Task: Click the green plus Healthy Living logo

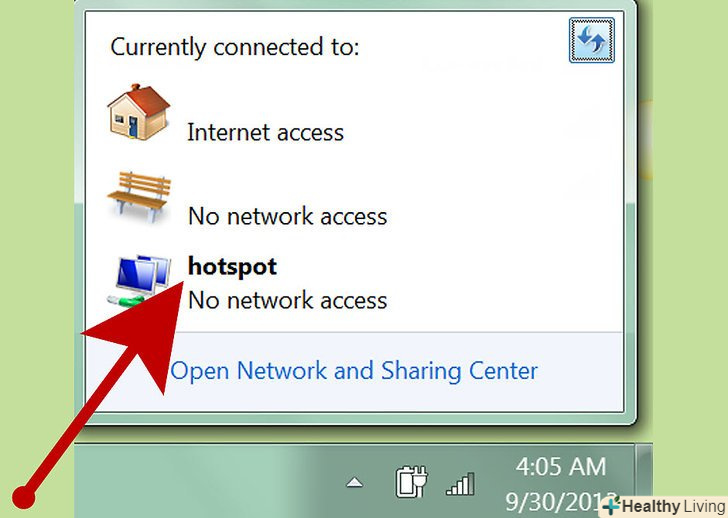Action: 611,505
